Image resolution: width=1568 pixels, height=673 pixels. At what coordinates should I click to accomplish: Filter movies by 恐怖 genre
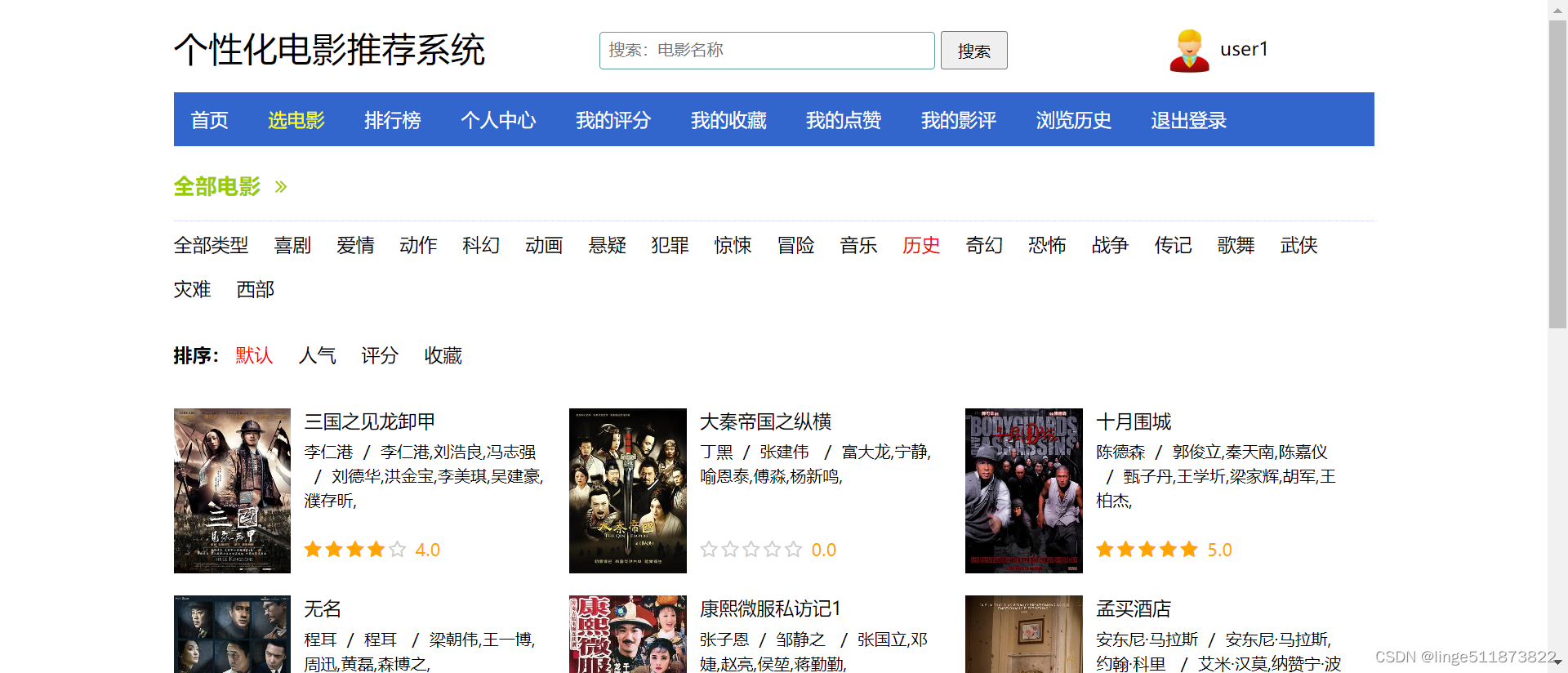point(1048,245)
